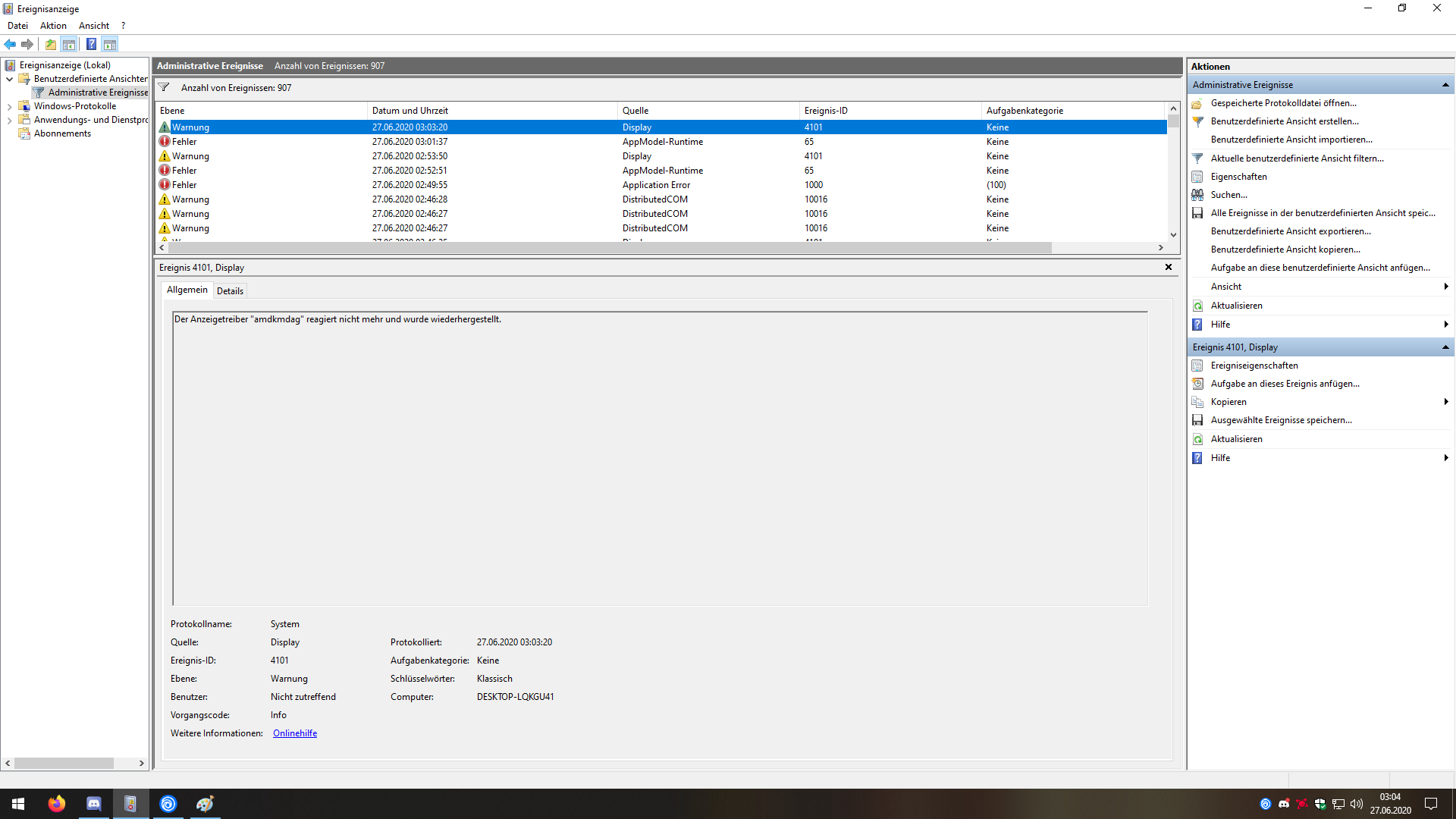Viewport: 1456px width, 819px height.
Task: Click filter icon for Aktuelle benutzerdefinierte Ansicht filtern
Action: (x=1197, y=158)
